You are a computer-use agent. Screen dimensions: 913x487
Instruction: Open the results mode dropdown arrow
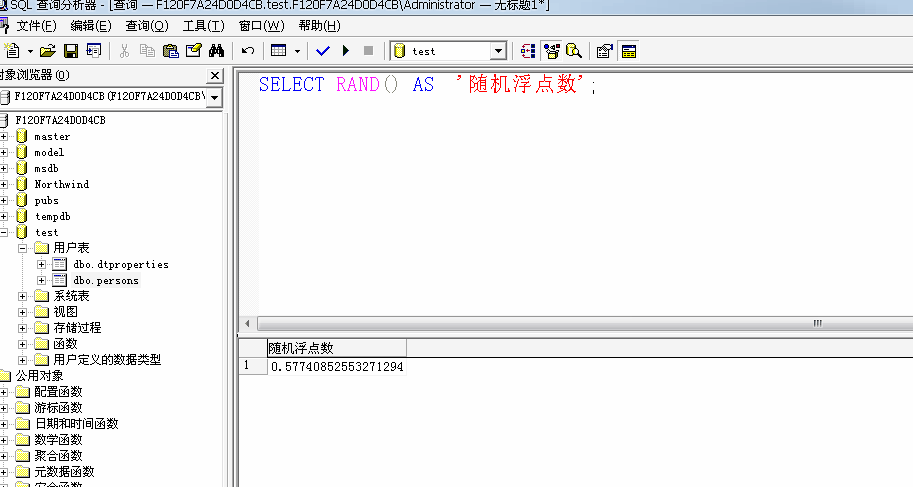click(x=297, y=51)
